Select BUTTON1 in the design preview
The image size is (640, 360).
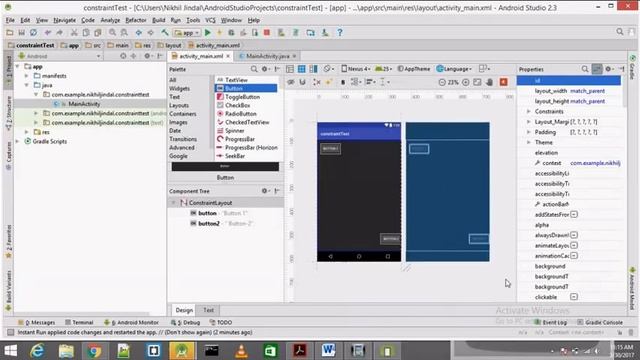(x=331, y=149)
